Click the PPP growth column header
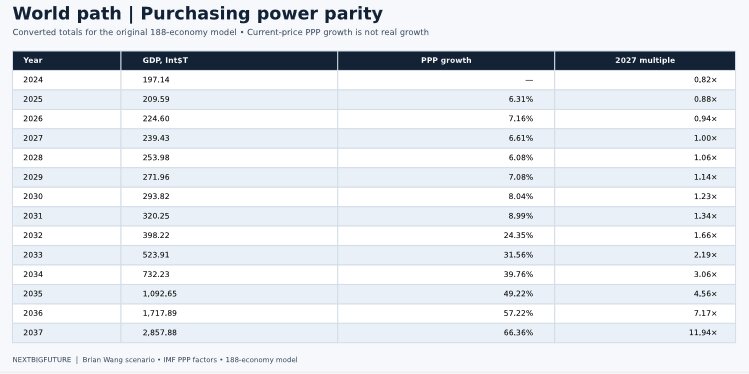 click(446, 61)
